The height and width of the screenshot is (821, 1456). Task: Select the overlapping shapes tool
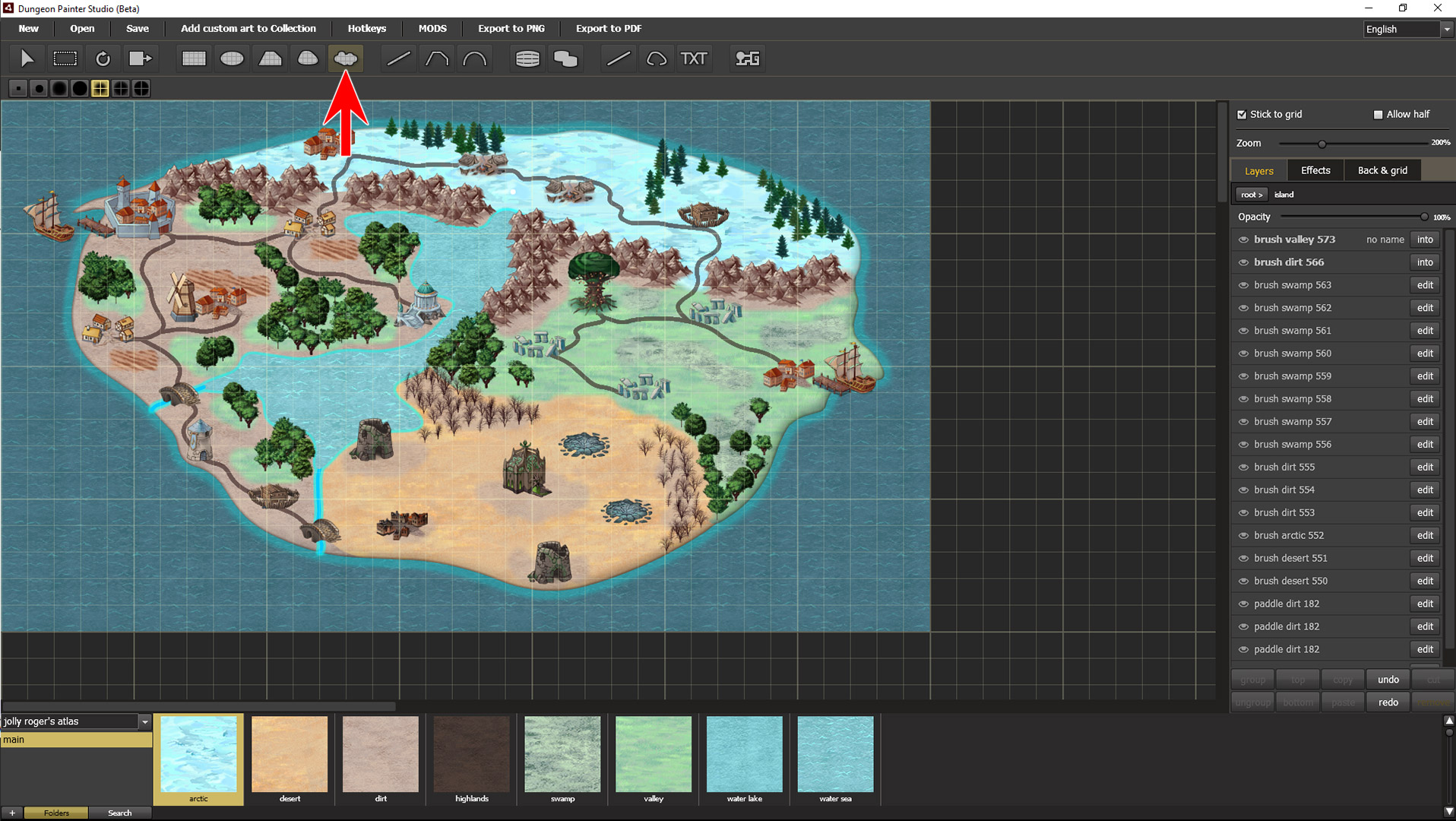pyautogui.click(x=565, y=59)
